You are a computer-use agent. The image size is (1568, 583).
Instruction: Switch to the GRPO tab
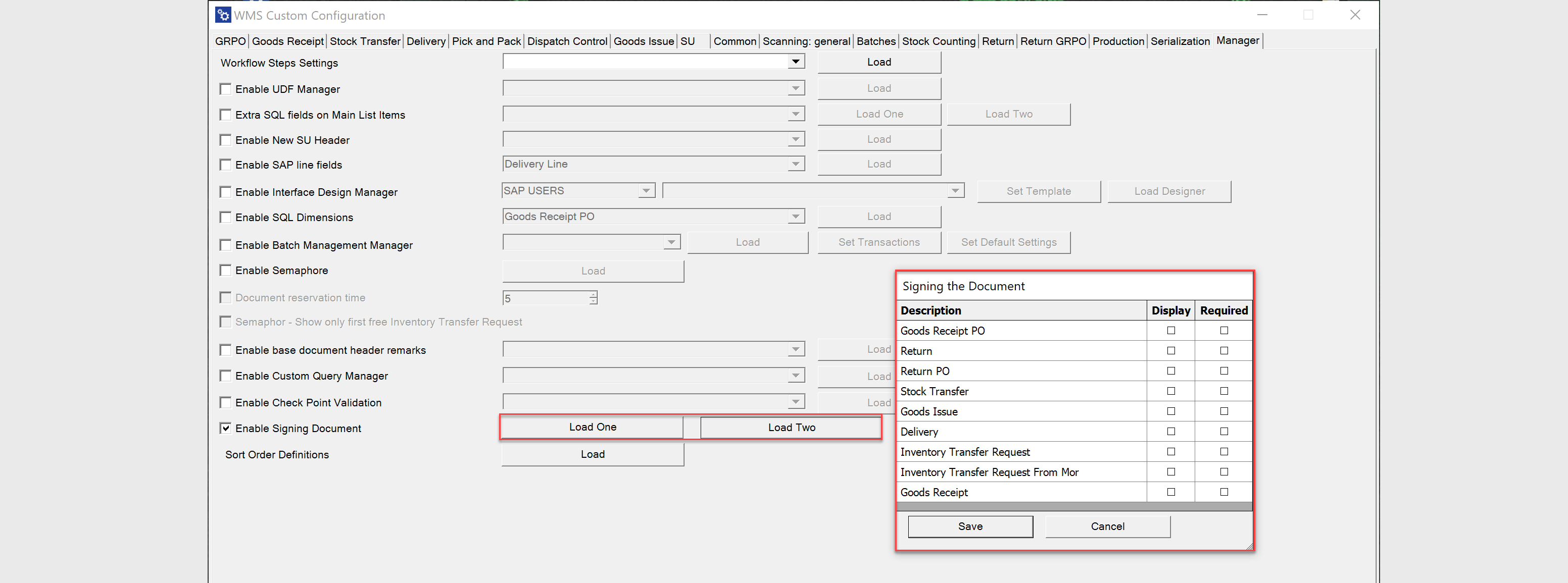230,41
